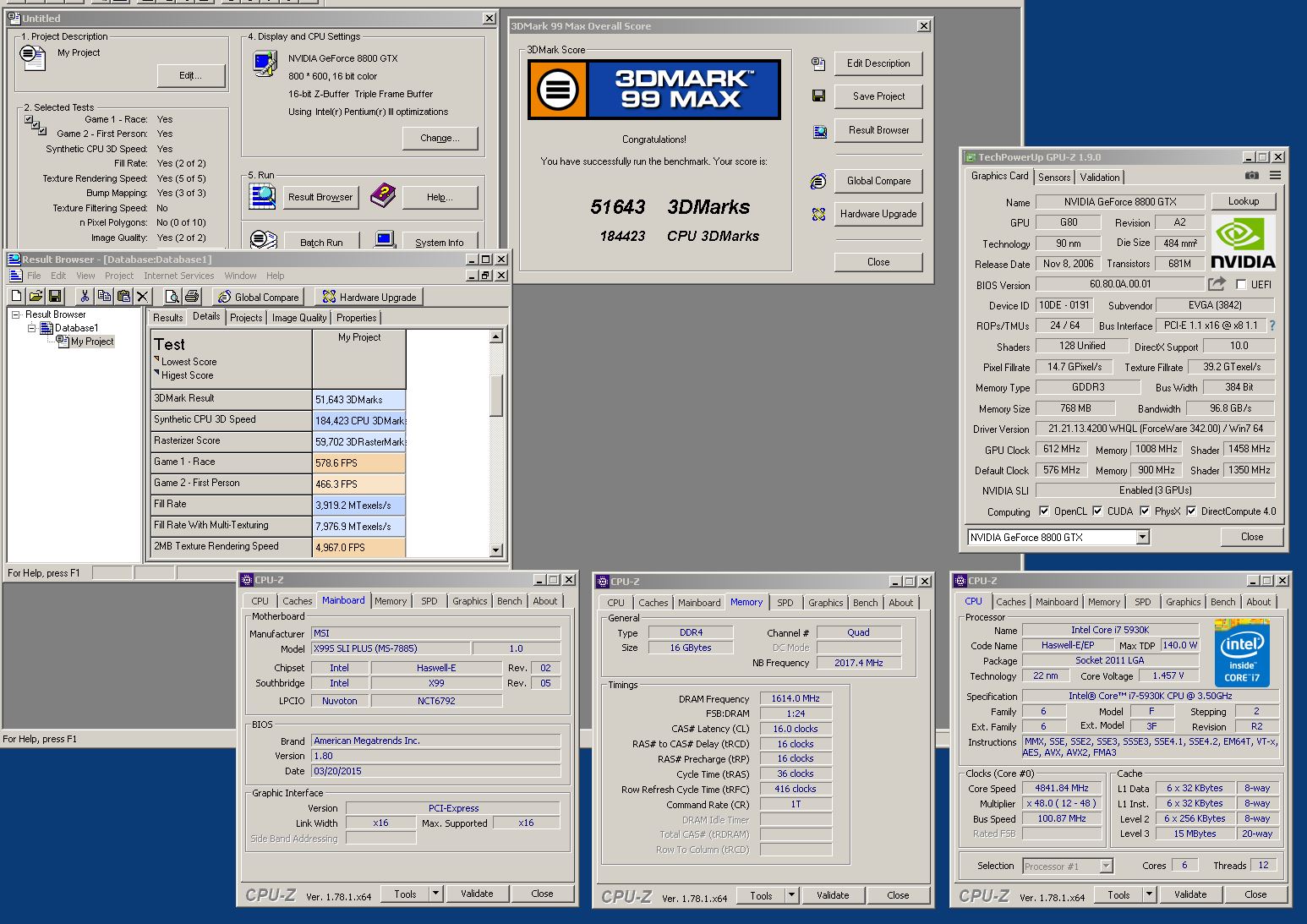This screenshot has height=924, width=1307.
Task: Open the Sensors tab in GPU-Z
Action: (1054, 178)
